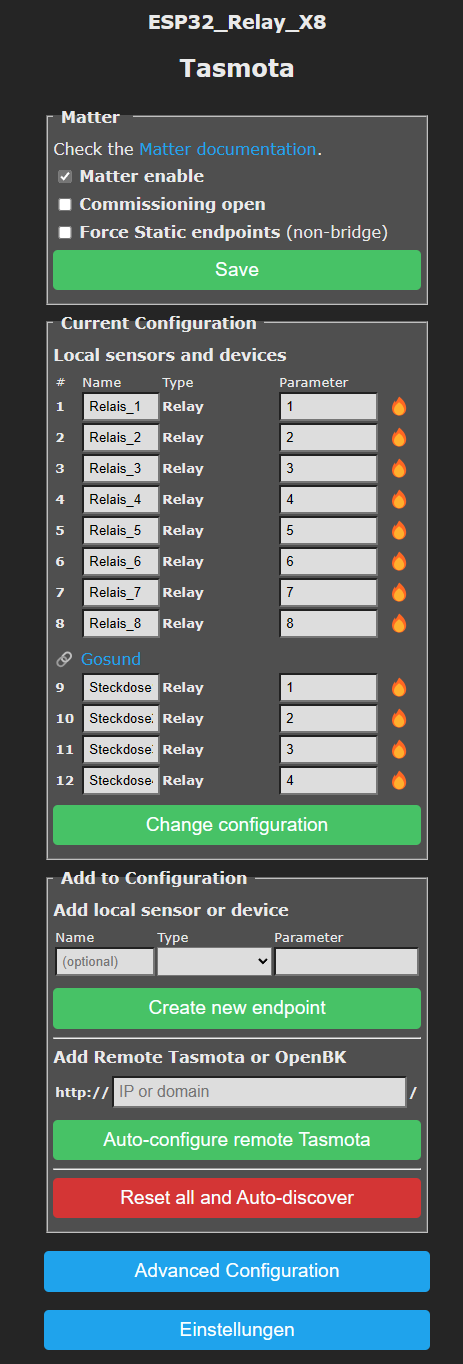Remove endpoint Relais_3 via its flame icon

coord(399,468)
